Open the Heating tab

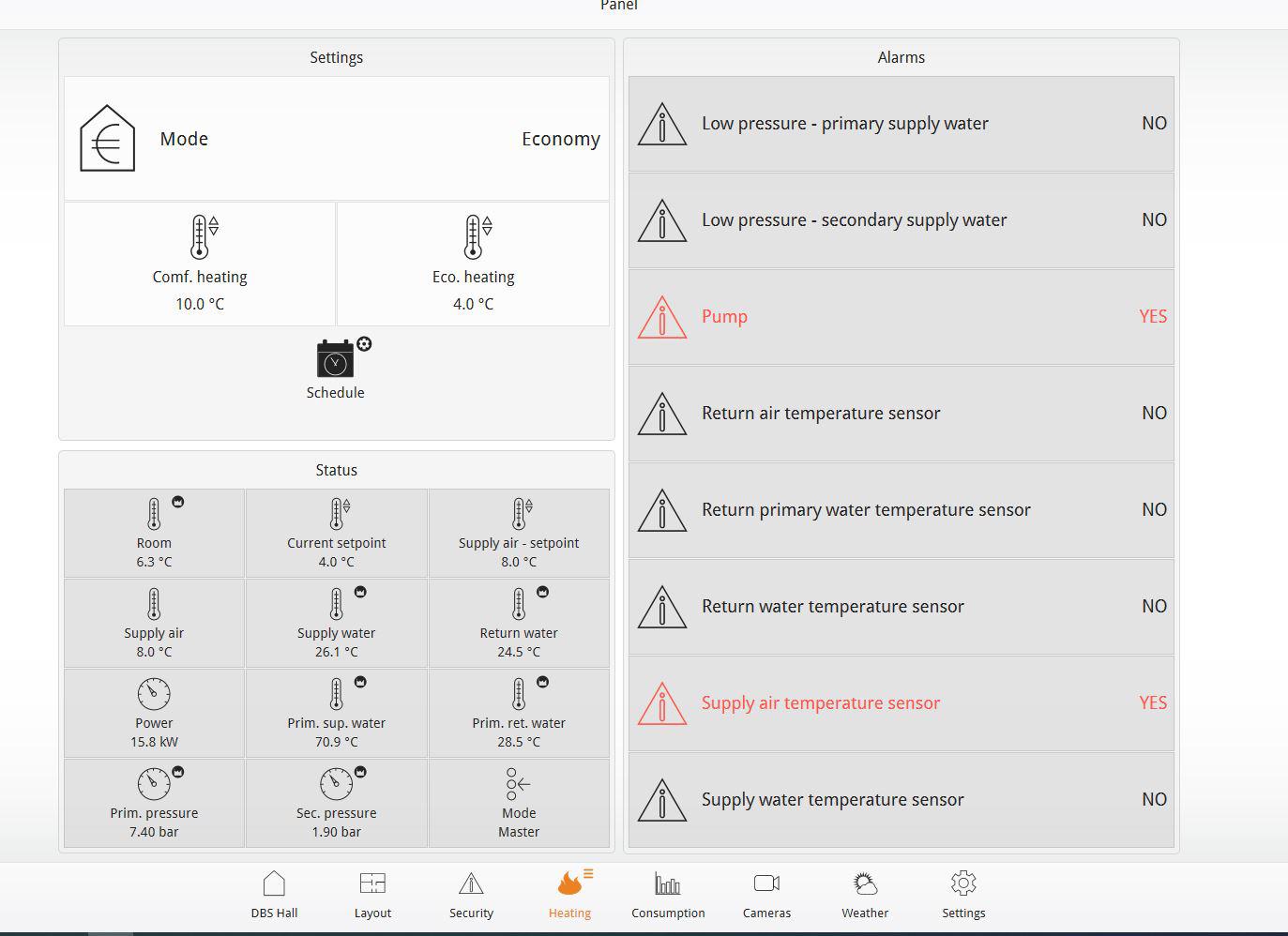pos(569,894)
